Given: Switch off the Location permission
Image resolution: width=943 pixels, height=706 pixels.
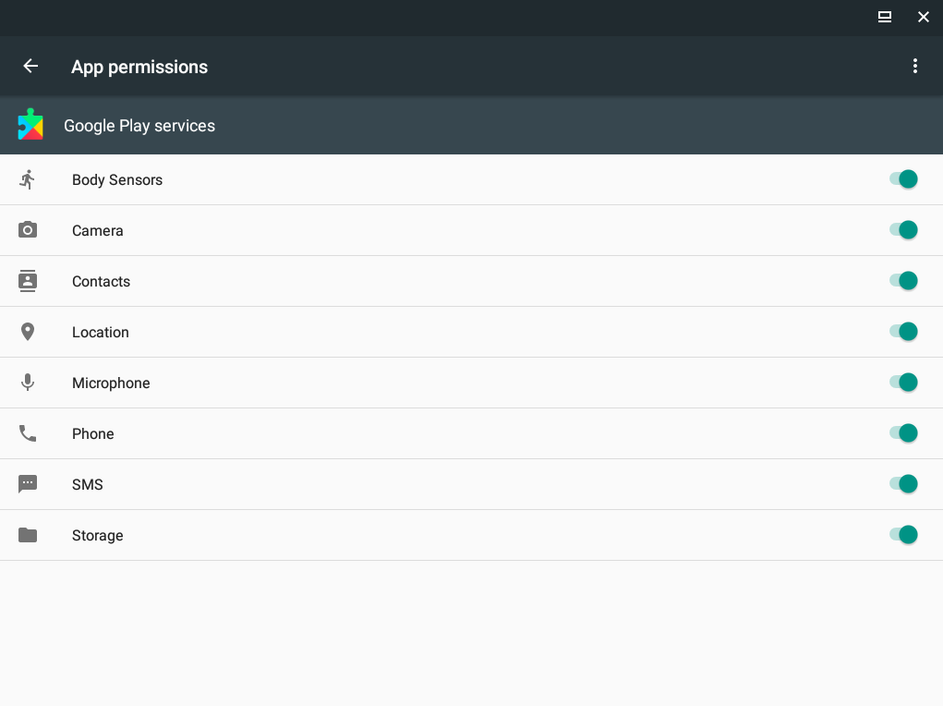Looking at the screenshot, I should click(903, 332).
